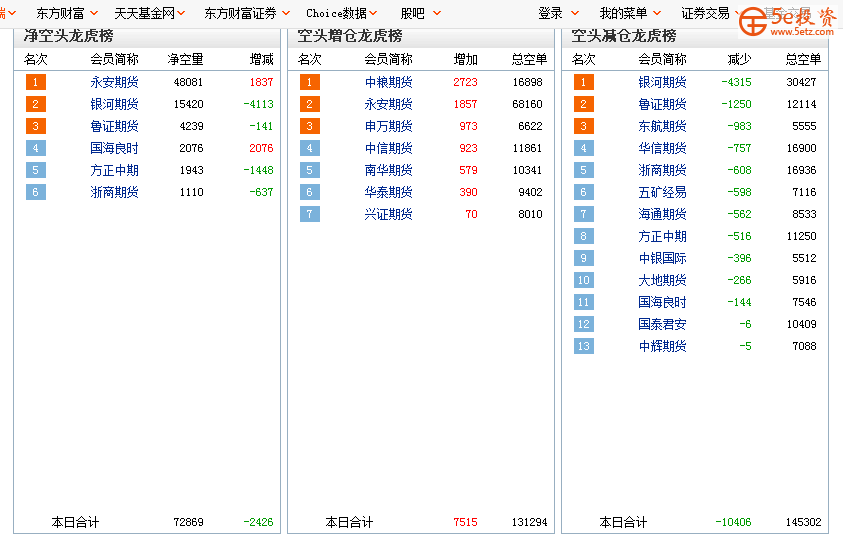Click 五矿经易 member link
Viewport: 843px width, 548px height.
662,193
